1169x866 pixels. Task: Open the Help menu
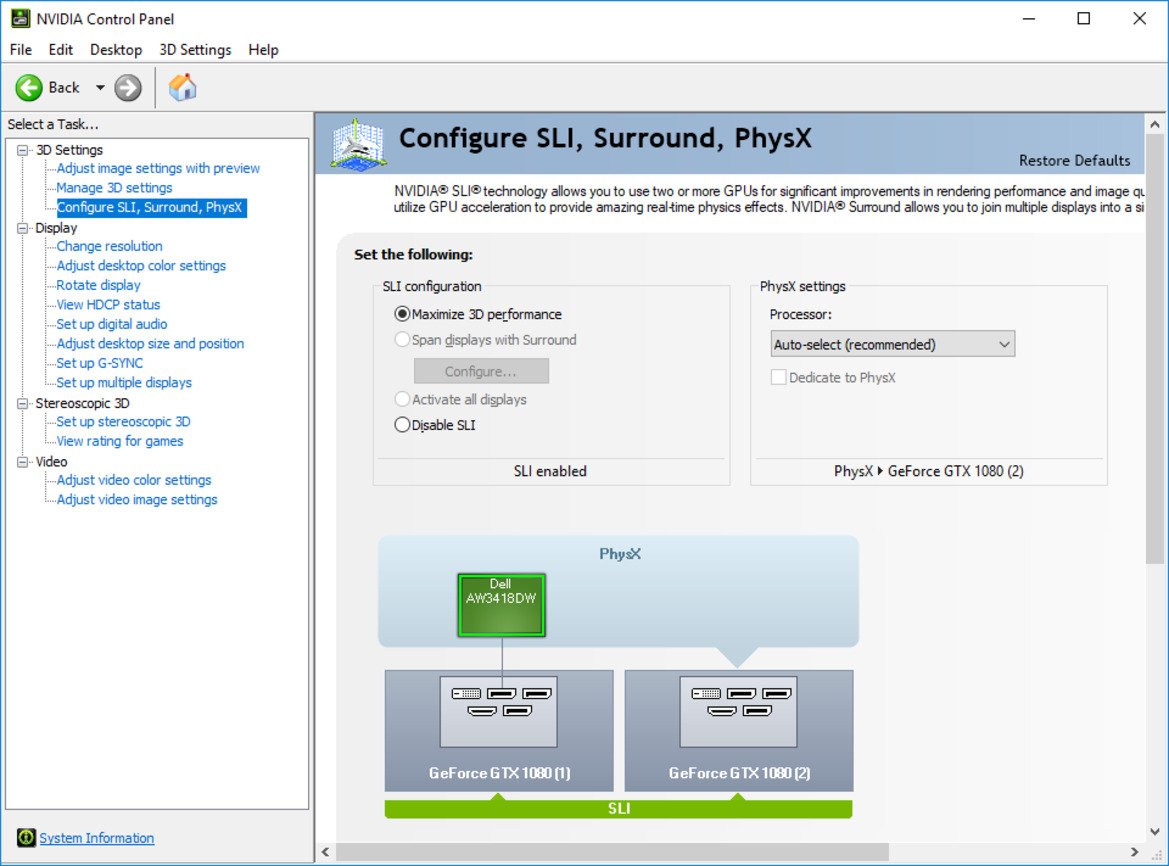tap(263, 50)
